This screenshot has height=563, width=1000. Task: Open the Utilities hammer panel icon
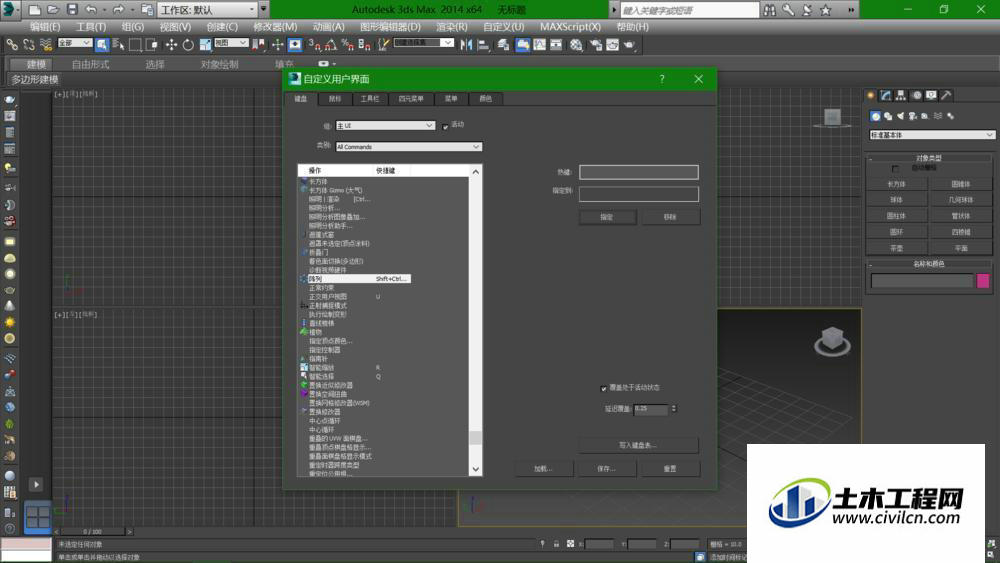point(946,96)
